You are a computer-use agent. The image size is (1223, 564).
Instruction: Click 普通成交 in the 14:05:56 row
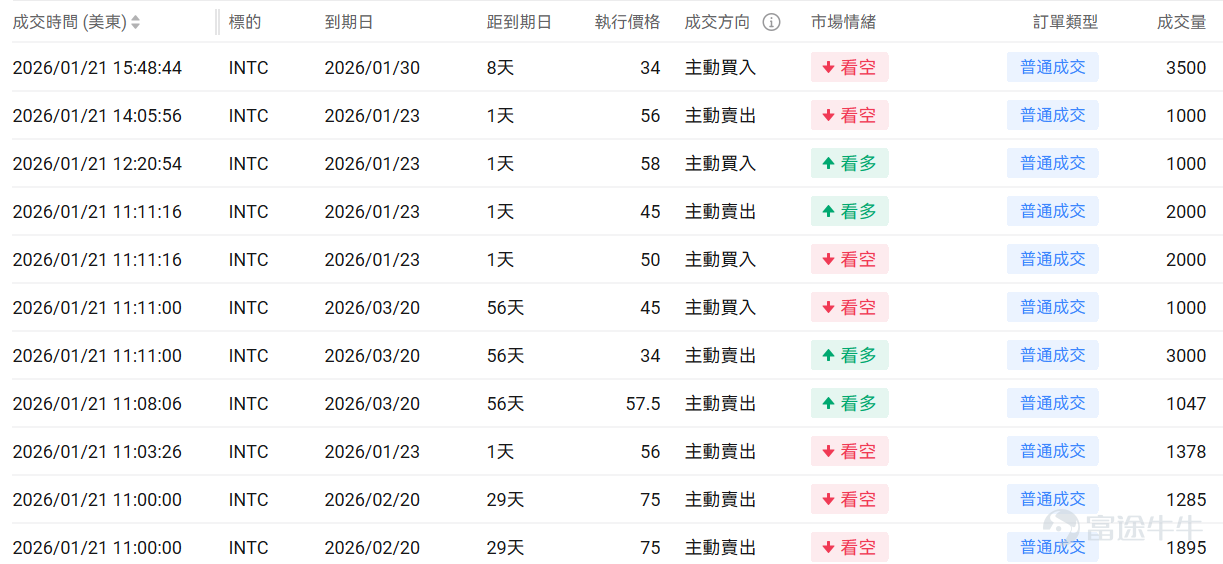[x=1053, y=115]
